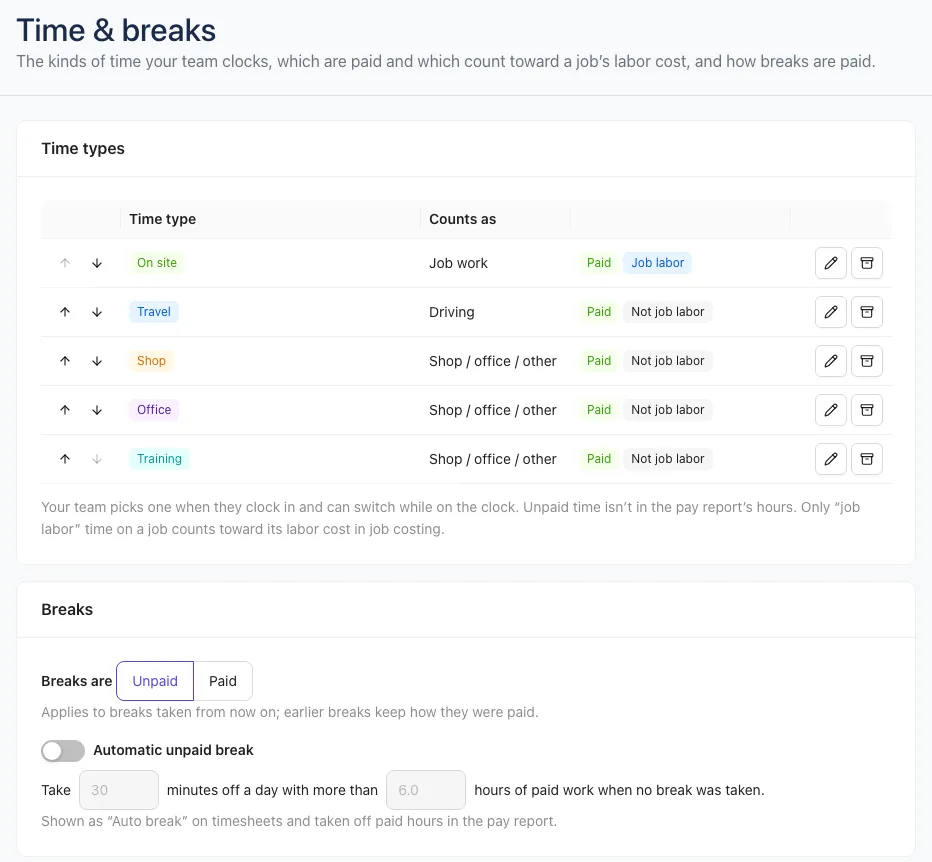Move On site row down

pos(97,263)
